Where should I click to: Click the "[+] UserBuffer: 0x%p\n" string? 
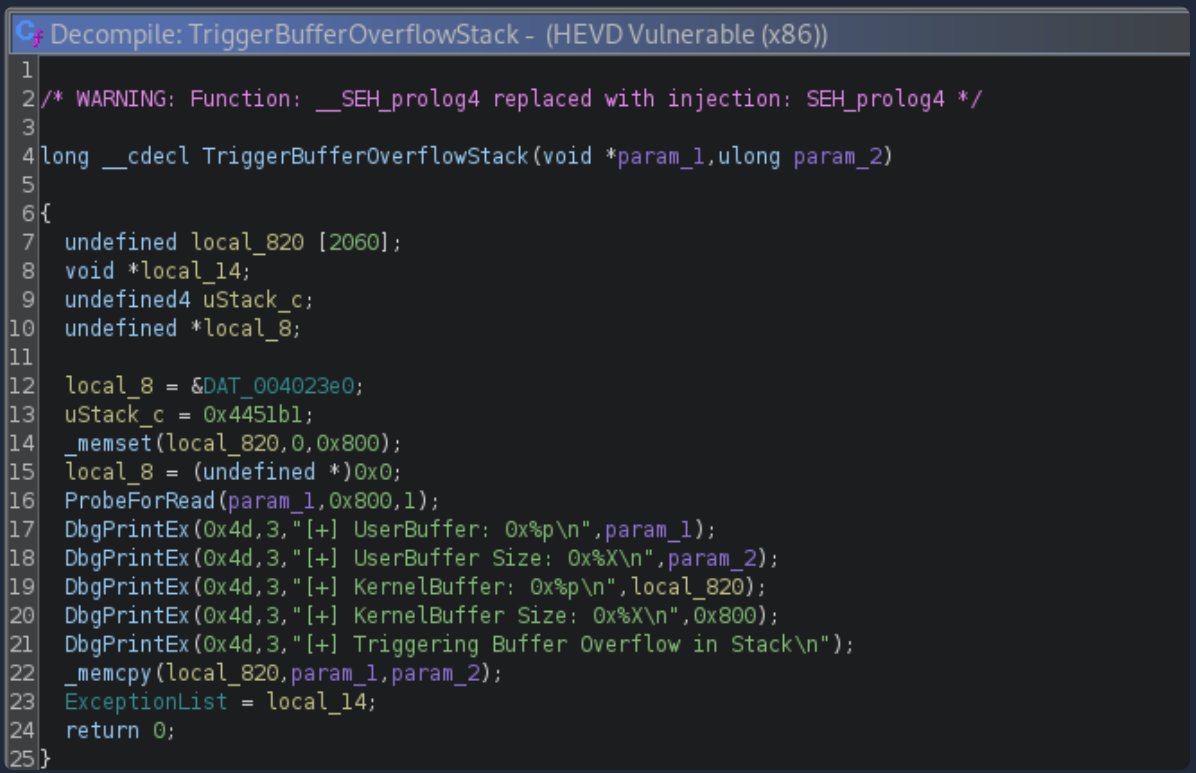point(442,530)
